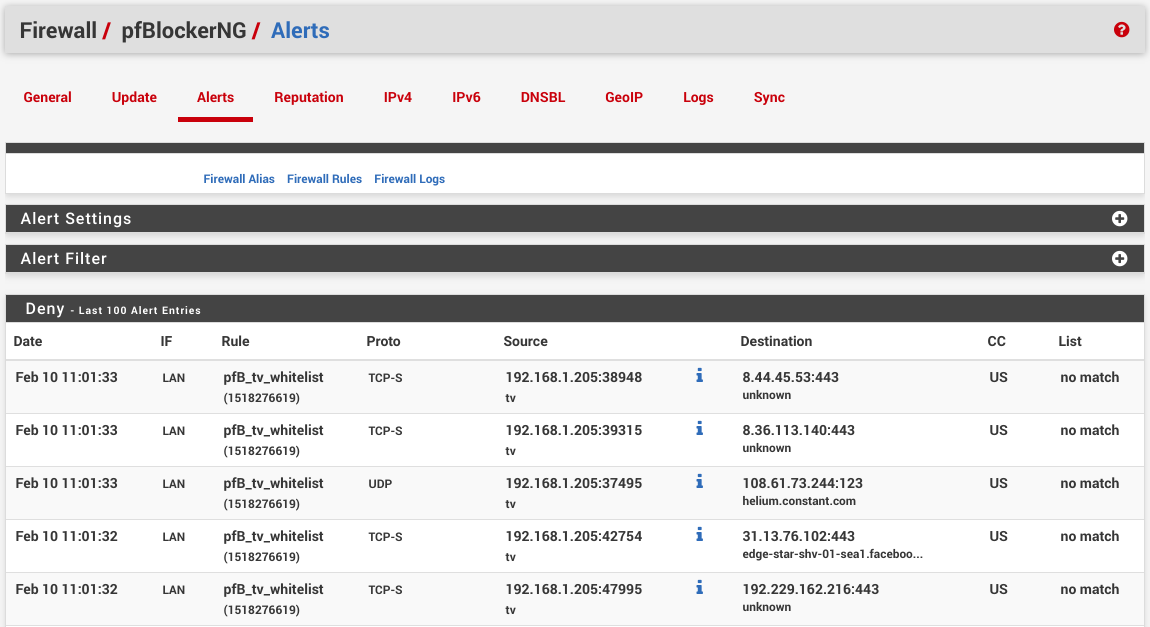Click hostname edge-star-shv-01-sea1.faceboo...

pos(832,554)
